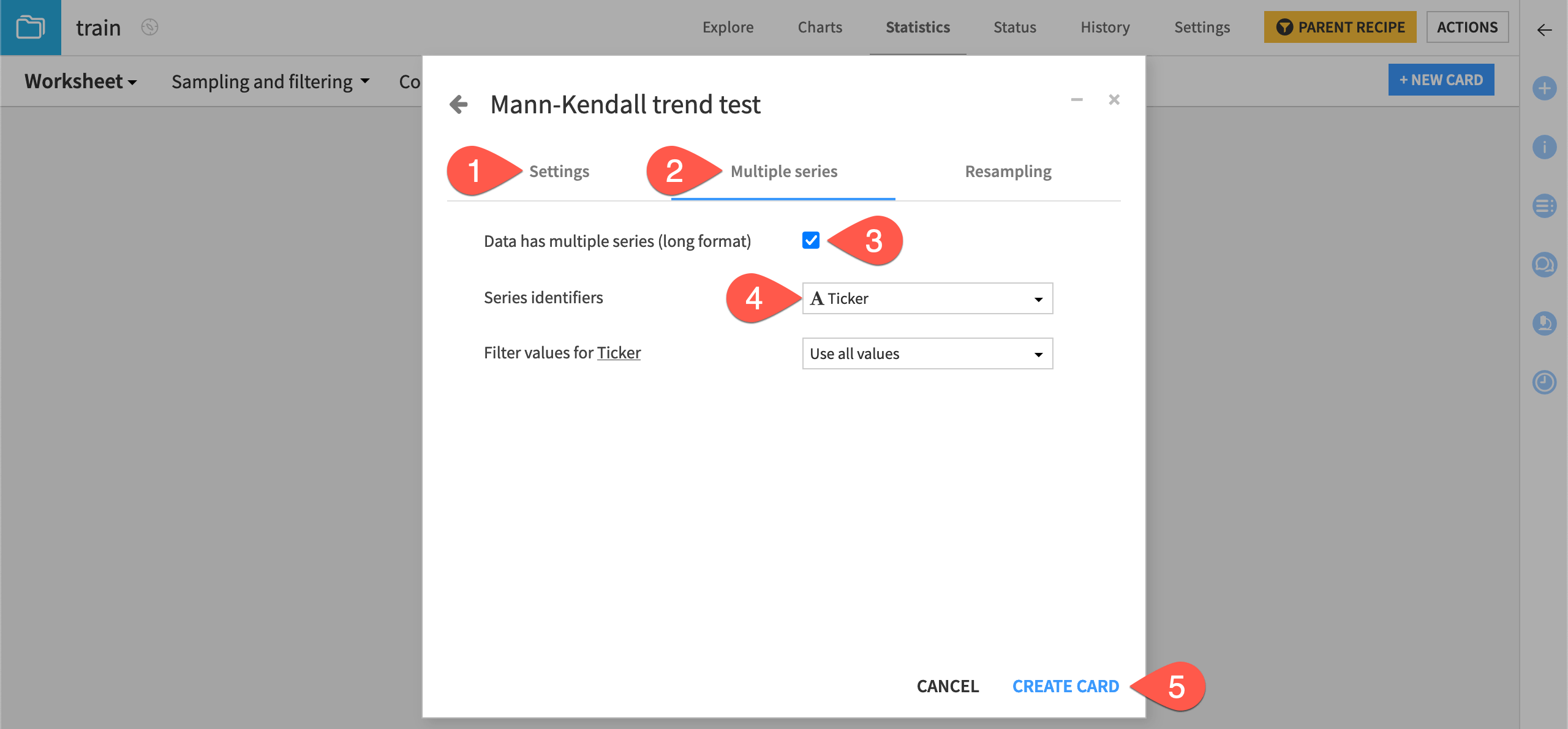
Task: Click the ACTIONS button
Action: pyautogui.click(x=1467, y=27)
